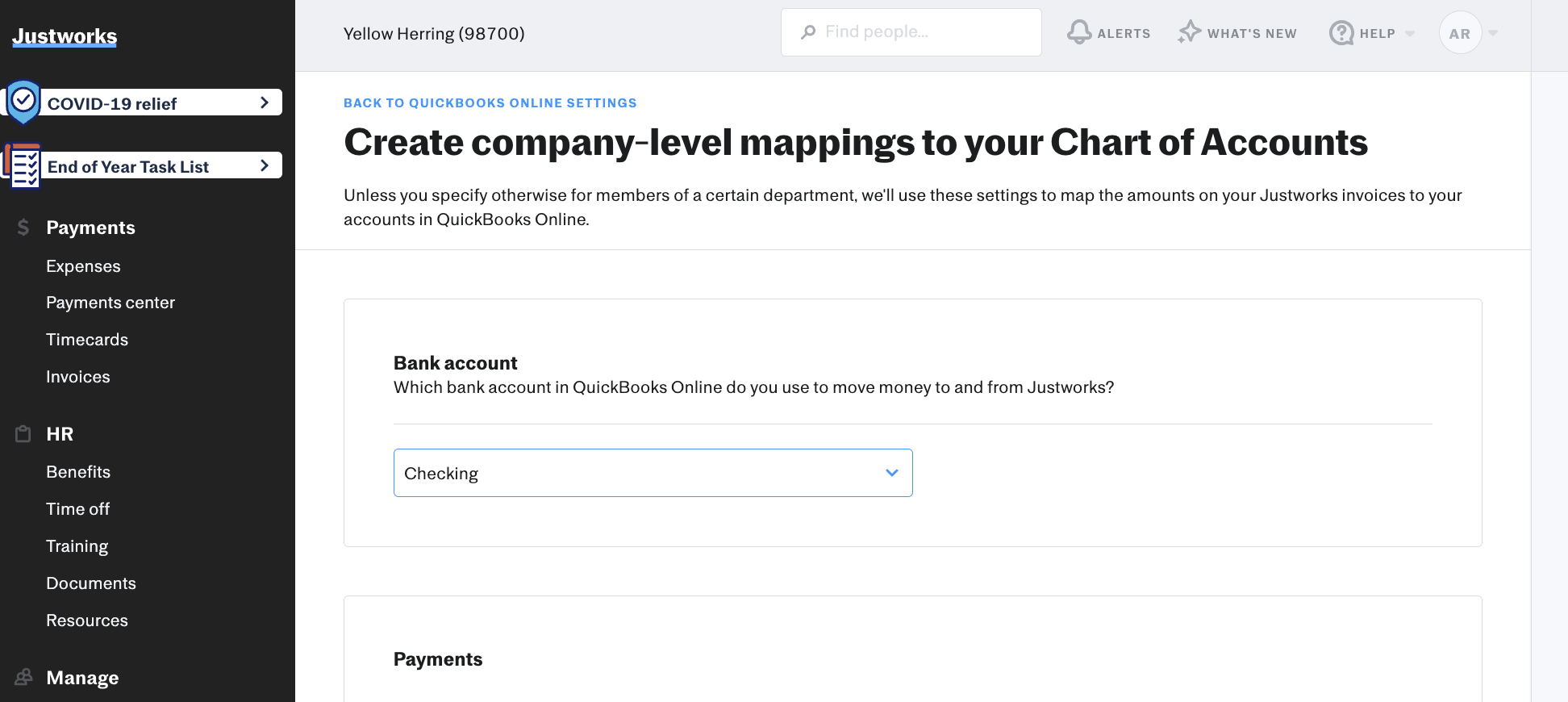The width and height of the screenshot is (1568, 702).
Task: Open the COVID-19 relief chevron
Action: tap(264, 102)
